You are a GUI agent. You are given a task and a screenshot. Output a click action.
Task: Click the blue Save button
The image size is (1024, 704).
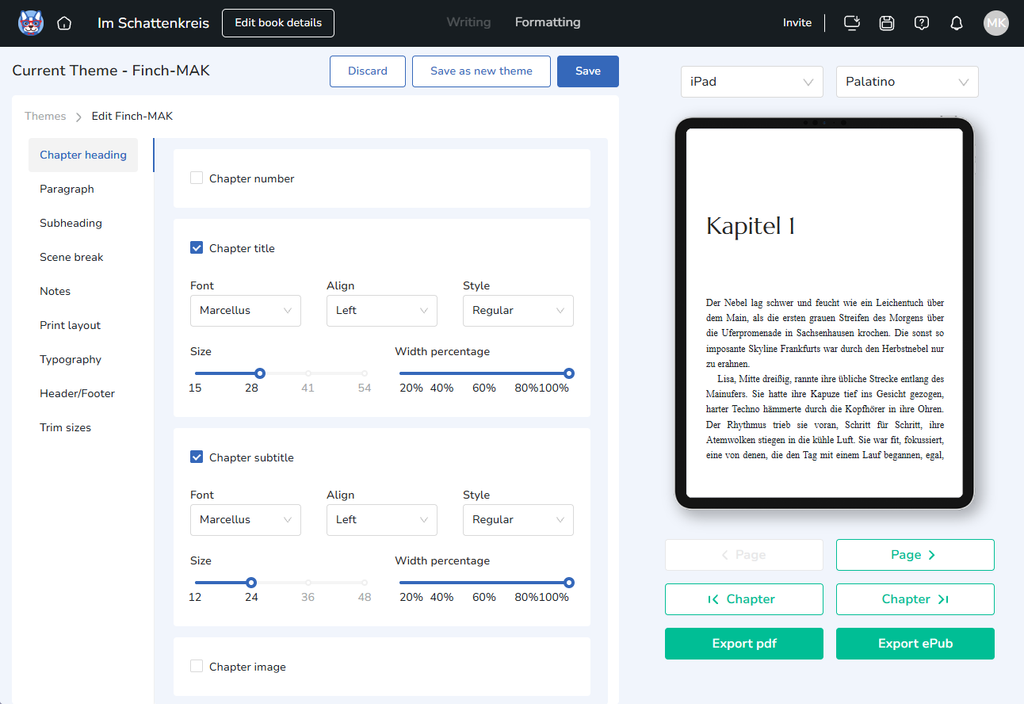pyautogui.click(x=588, y=71)
